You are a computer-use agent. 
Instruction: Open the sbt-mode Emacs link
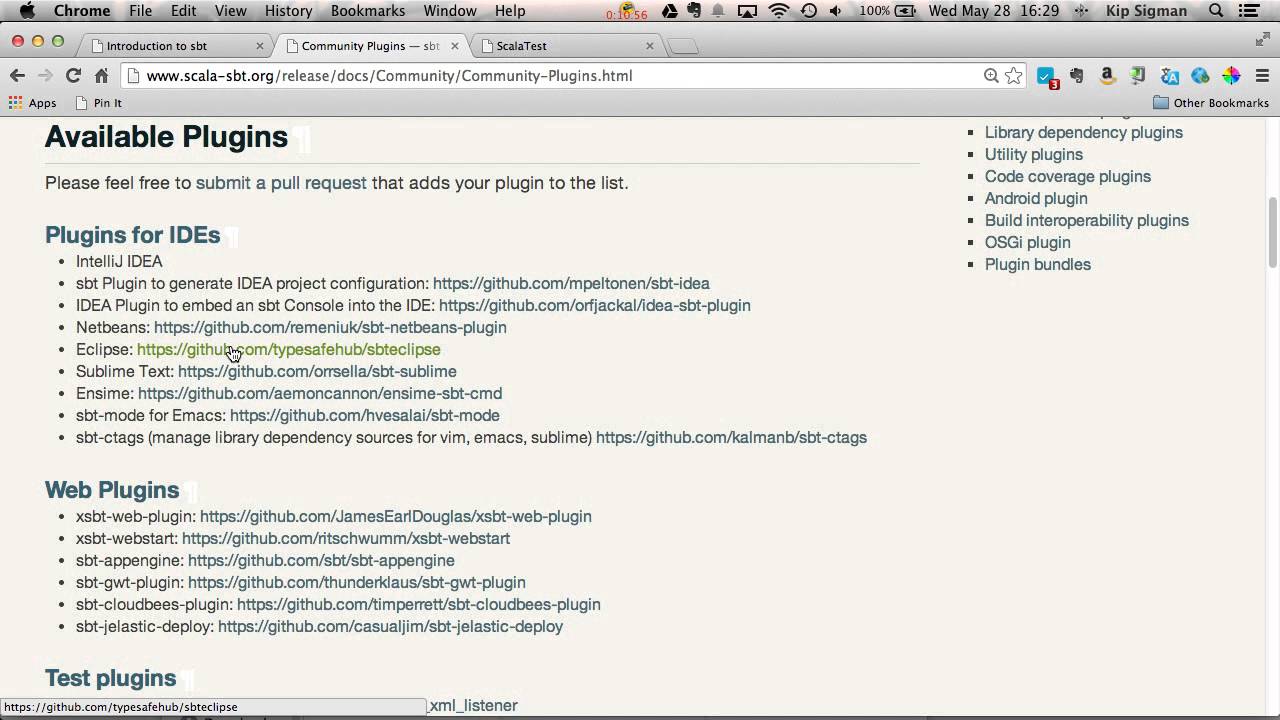pos(365,416)
